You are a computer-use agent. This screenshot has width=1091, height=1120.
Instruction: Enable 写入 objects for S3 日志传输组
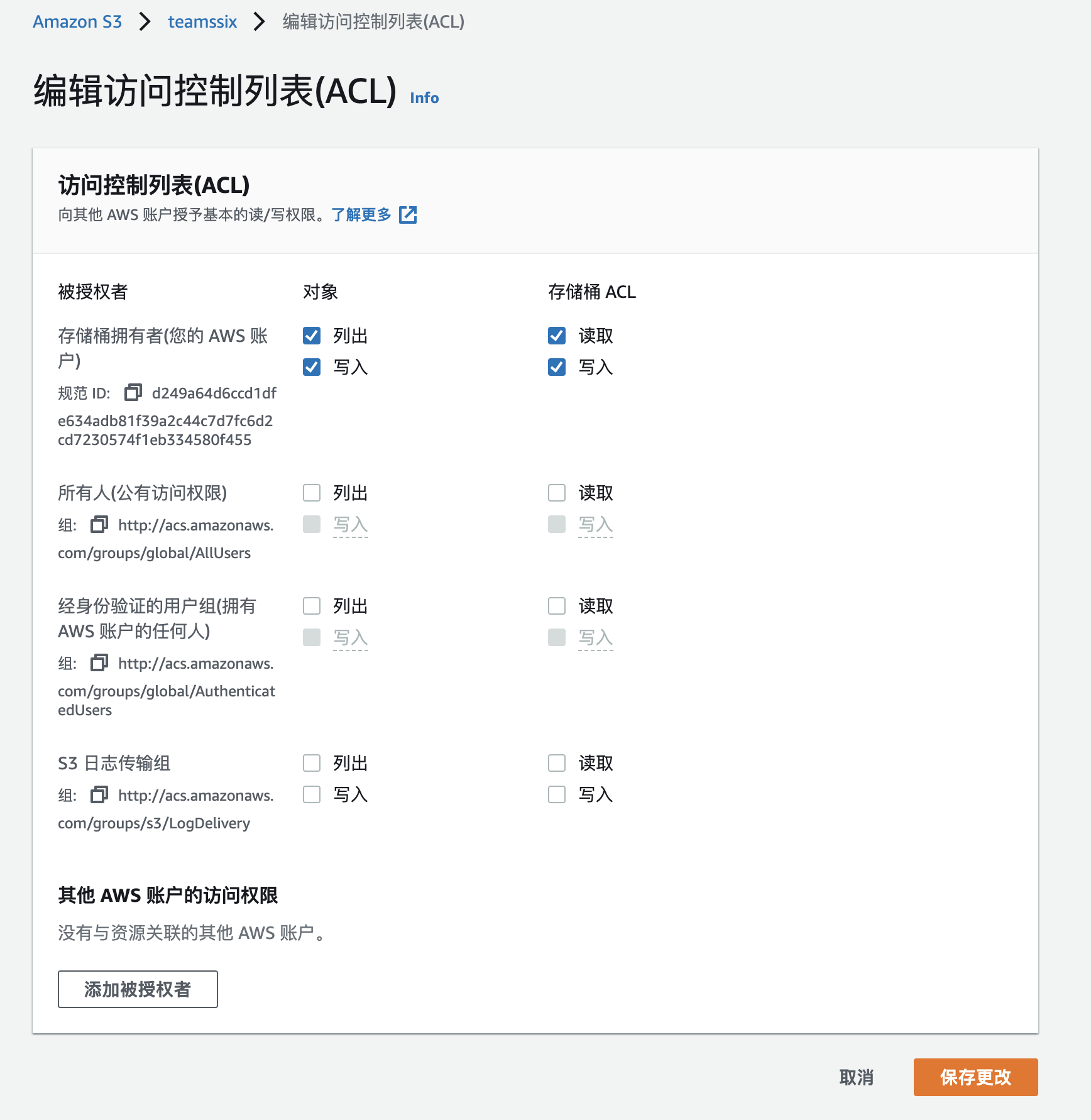pyautogui.click(x=312, y=794)
